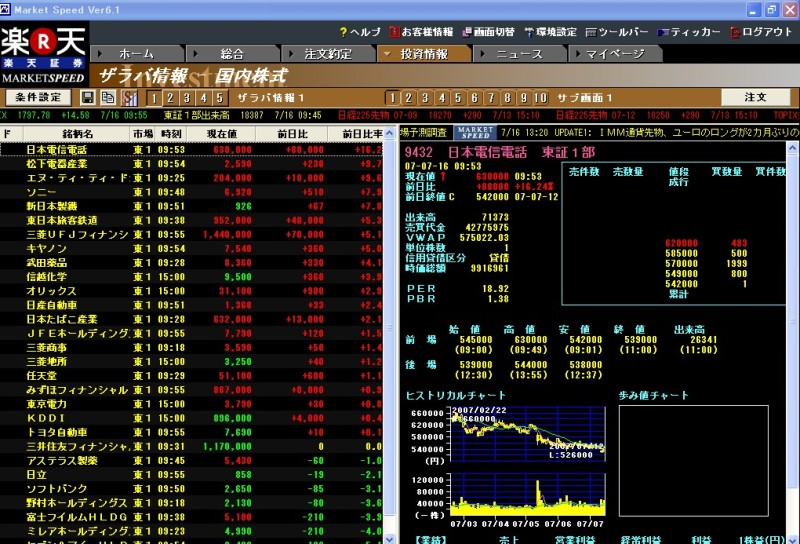Select the 新日本製鐵 row
The height and width of the screenshot is (544, 800).
(x=192, y=206)
